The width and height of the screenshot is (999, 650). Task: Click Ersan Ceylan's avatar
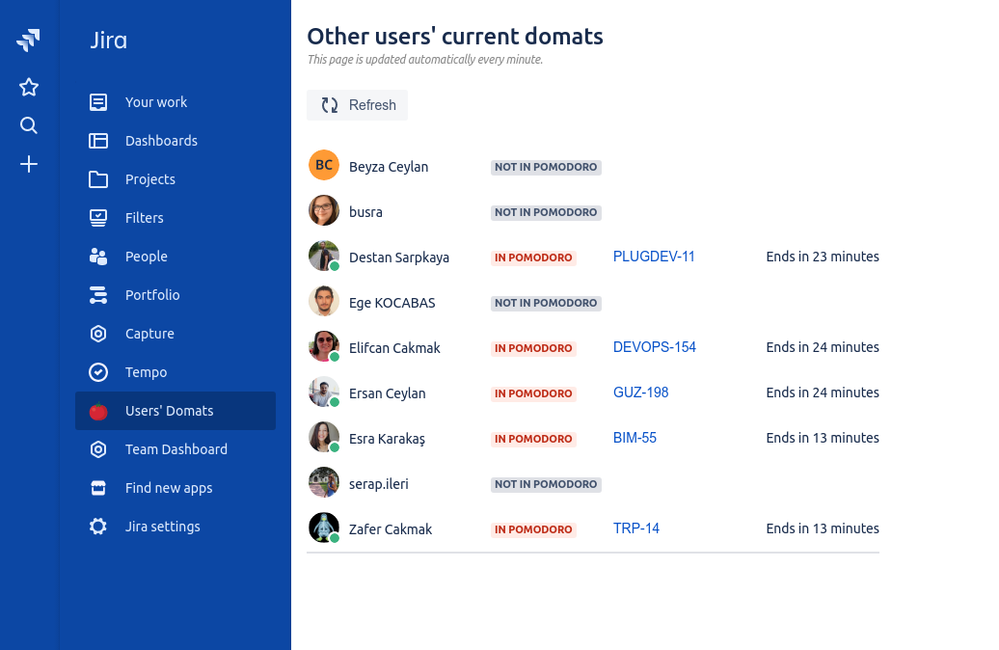(324, 392)
